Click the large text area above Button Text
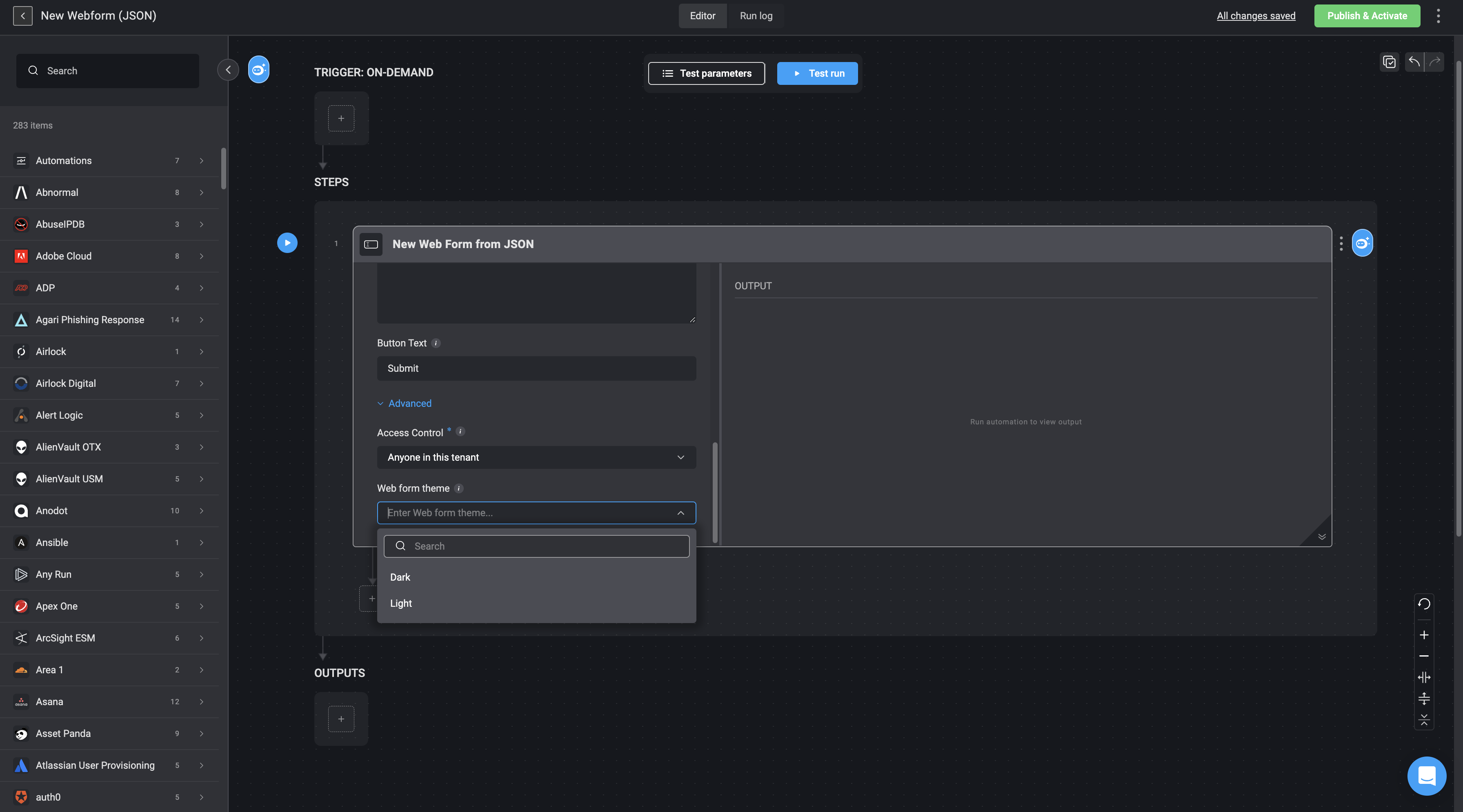The image size is (1463, 812). pyautogui.click(x=536, y=293)
